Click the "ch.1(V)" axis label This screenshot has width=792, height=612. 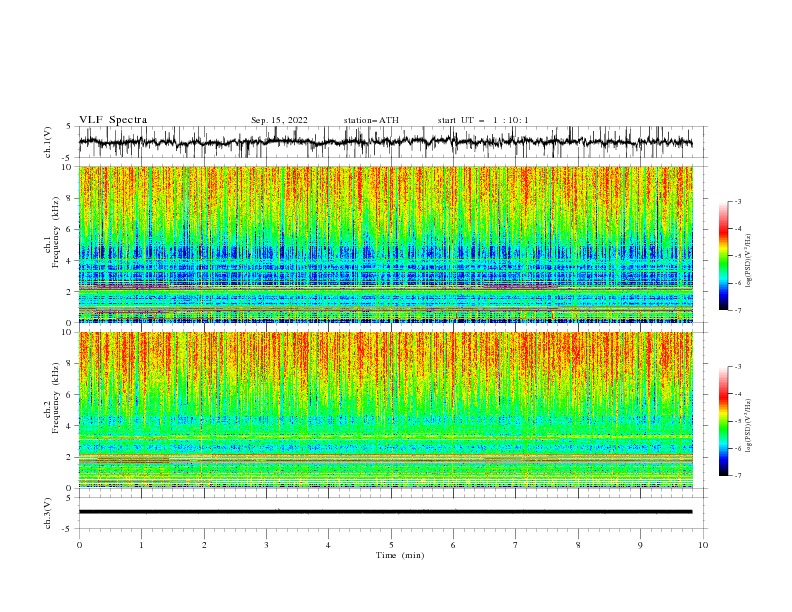[48, 142]
